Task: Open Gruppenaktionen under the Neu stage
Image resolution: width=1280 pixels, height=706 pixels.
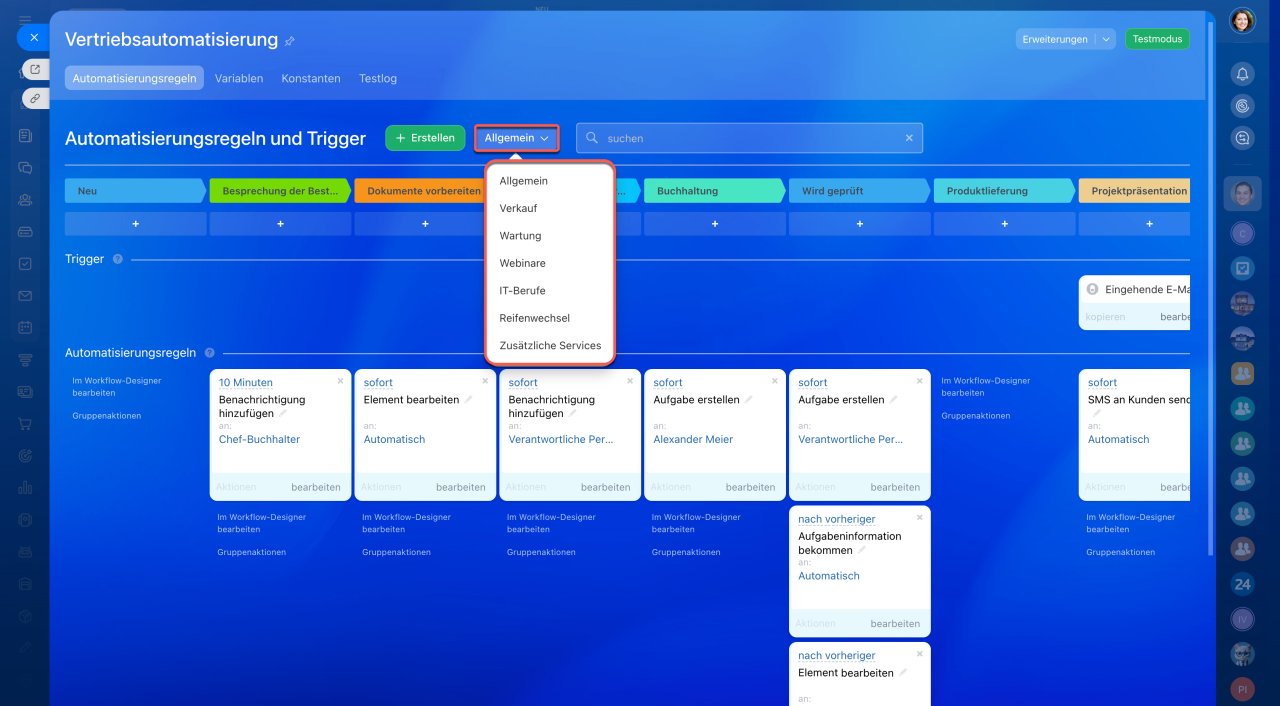Action: (107, 416)
